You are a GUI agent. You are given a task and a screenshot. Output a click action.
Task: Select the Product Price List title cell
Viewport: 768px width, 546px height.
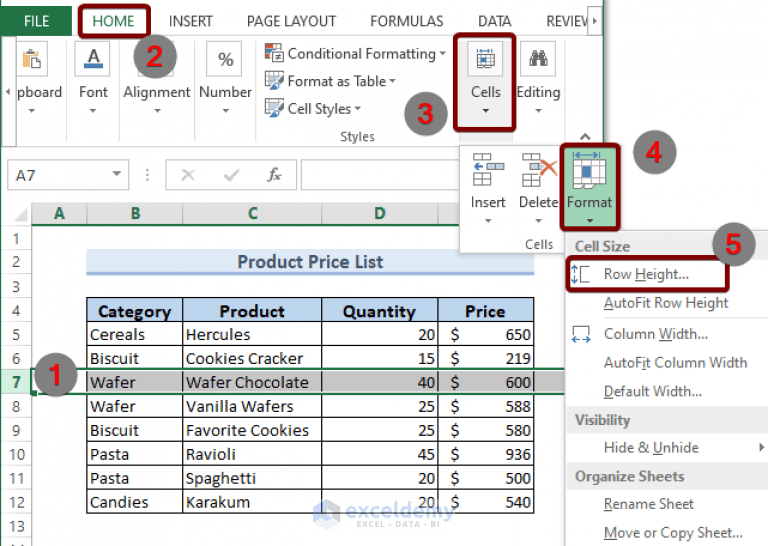310,262
